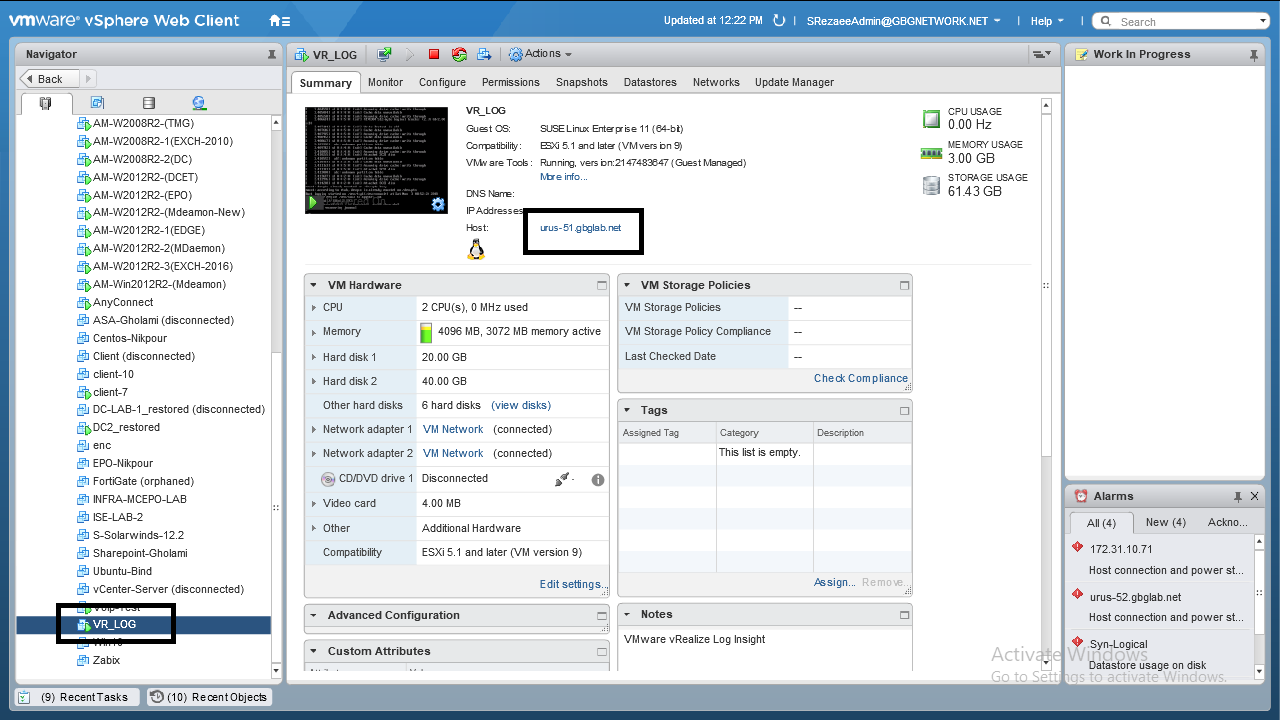
Task: Click the refresh icon beside the update time
Action: (780, 21)
